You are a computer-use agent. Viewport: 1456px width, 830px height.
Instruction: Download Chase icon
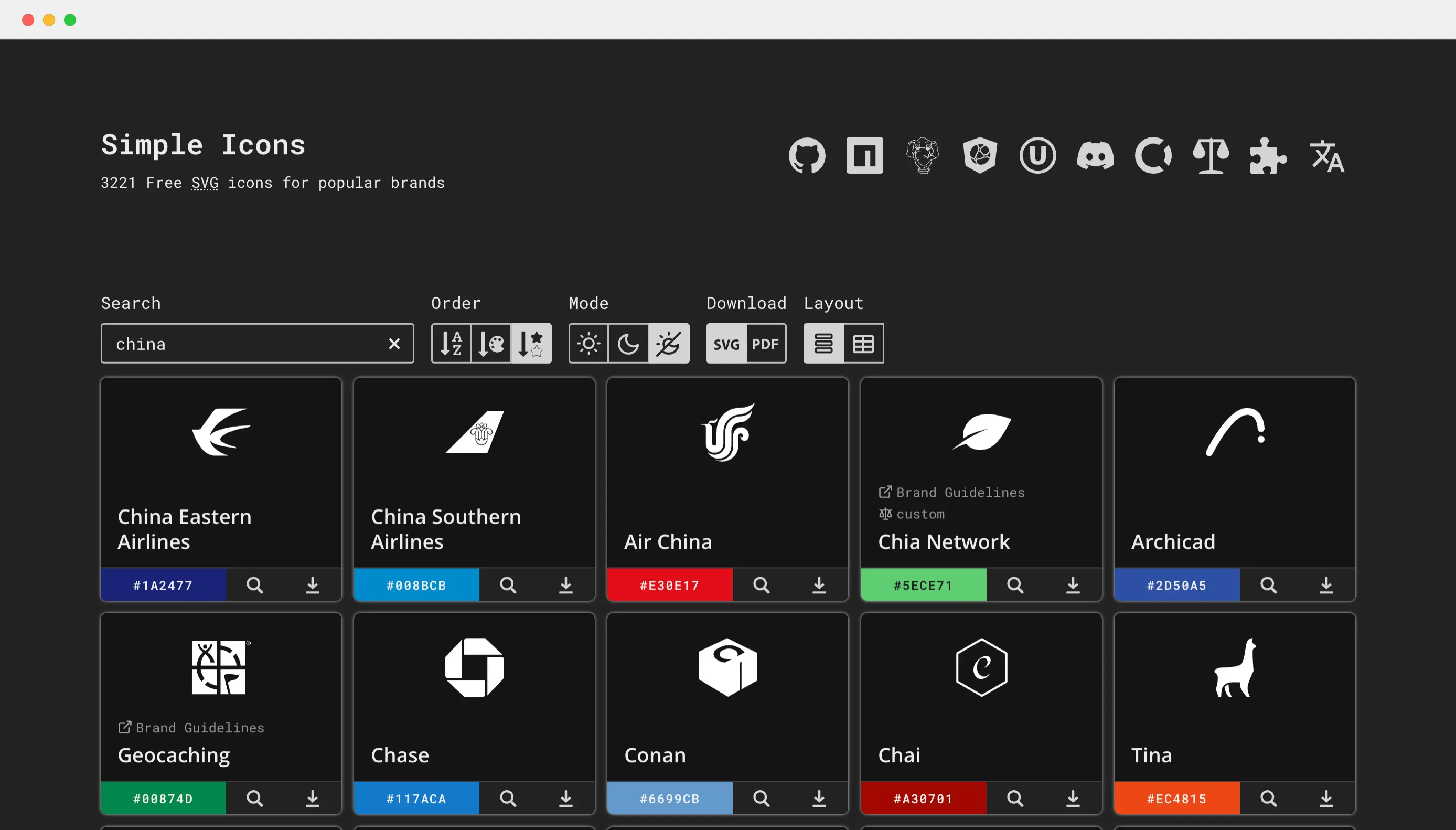pyautogui.click(x=565, y=798)
